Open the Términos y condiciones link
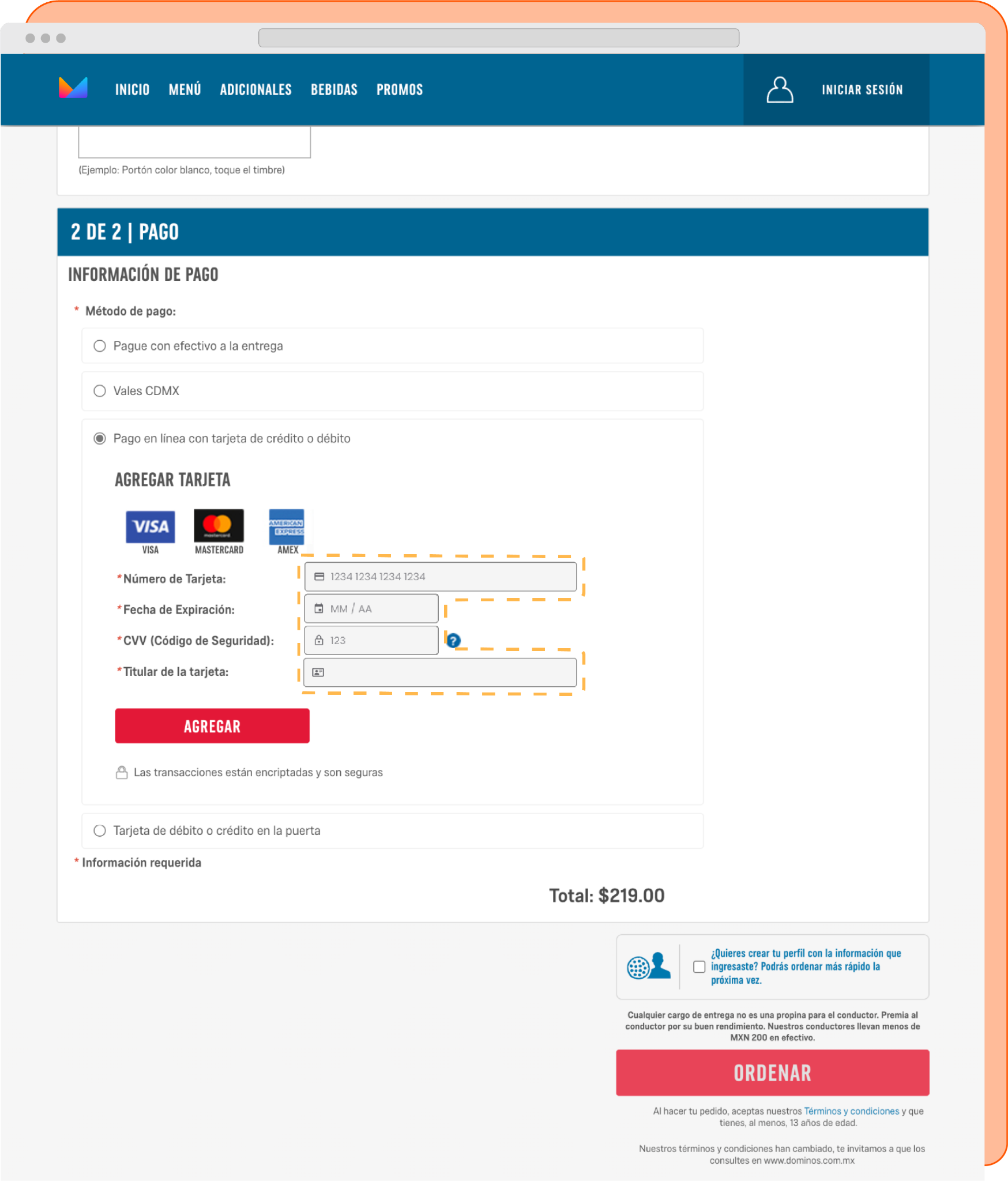Screen dimensions: 1008x1181 (852, 1111)
